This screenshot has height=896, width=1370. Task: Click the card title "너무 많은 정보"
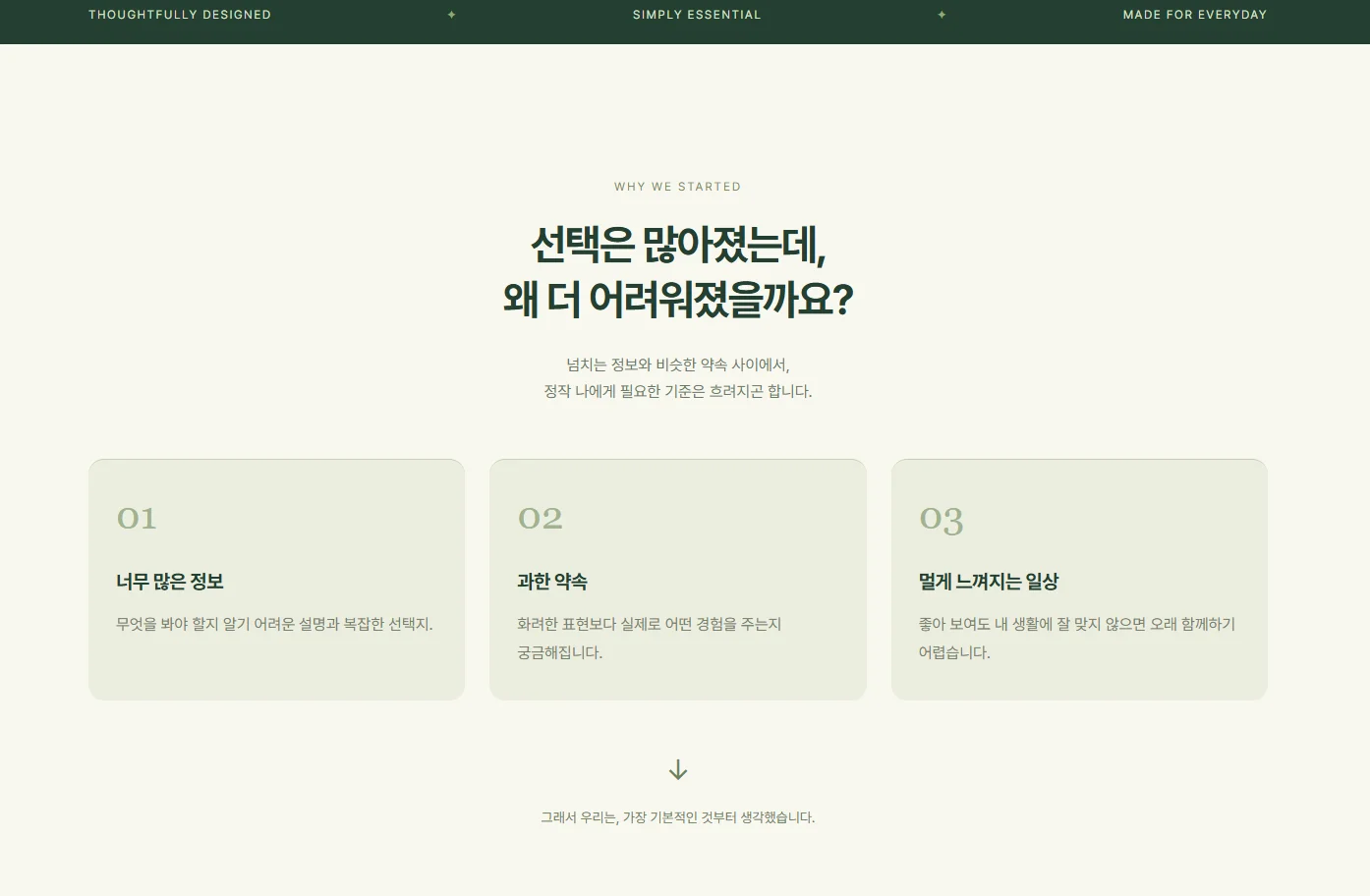click(x=170, y=582)
